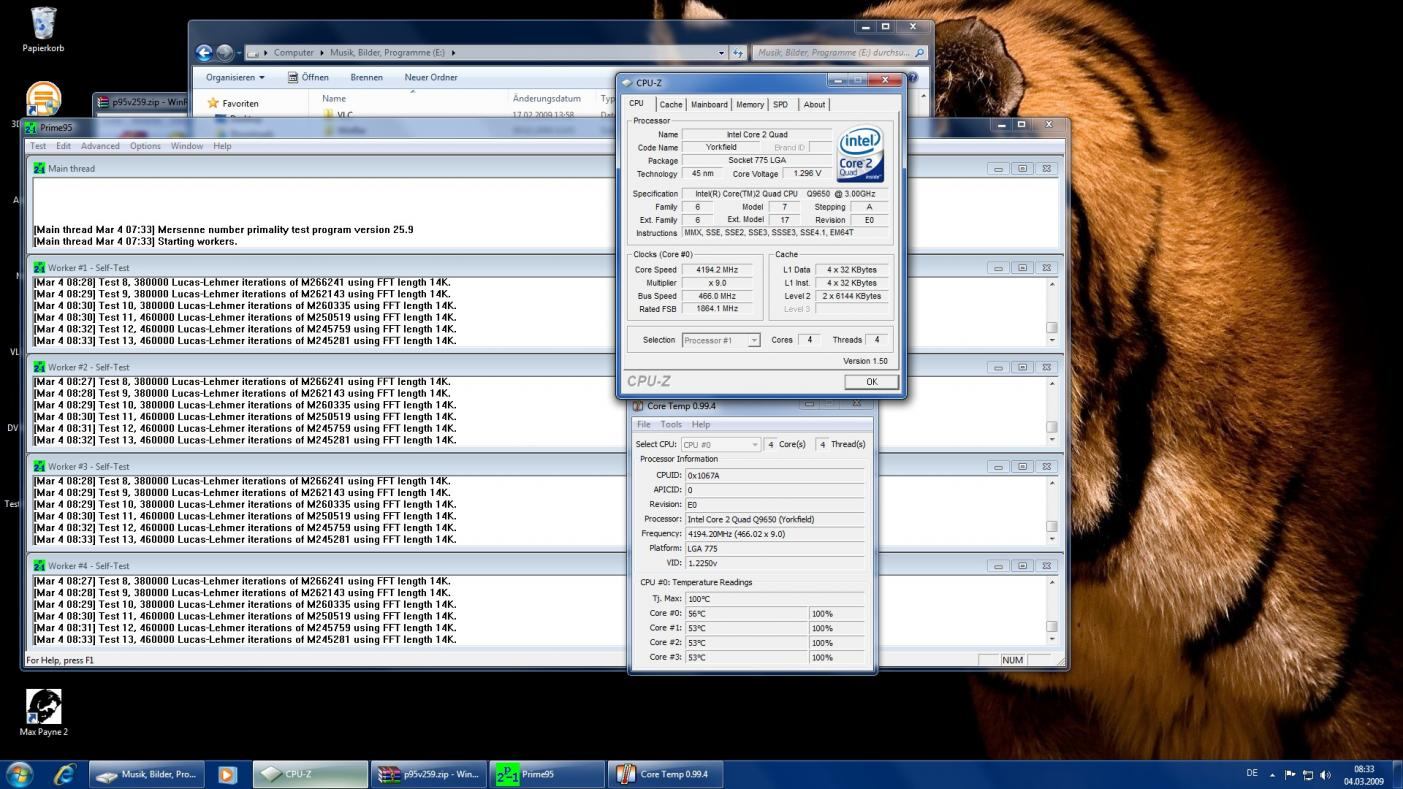Viewport: 1403px width, 789px height.
Task: Expand the arrow after Musik, Bilder, Programme (E:)
Action: point(453,53)
